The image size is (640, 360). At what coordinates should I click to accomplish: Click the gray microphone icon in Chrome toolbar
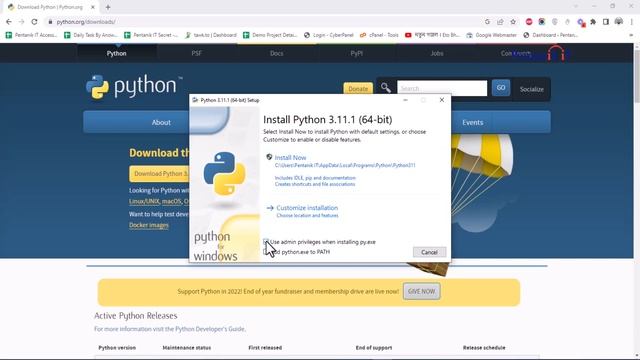(567, 22)
